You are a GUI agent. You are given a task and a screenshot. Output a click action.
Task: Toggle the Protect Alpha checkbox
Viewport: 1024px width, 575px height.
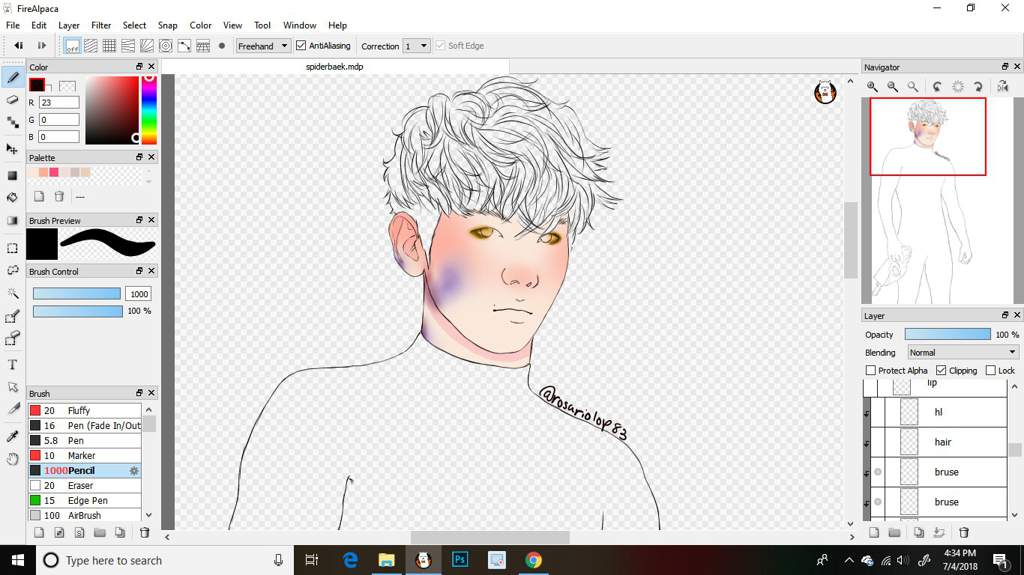[871, 370]
